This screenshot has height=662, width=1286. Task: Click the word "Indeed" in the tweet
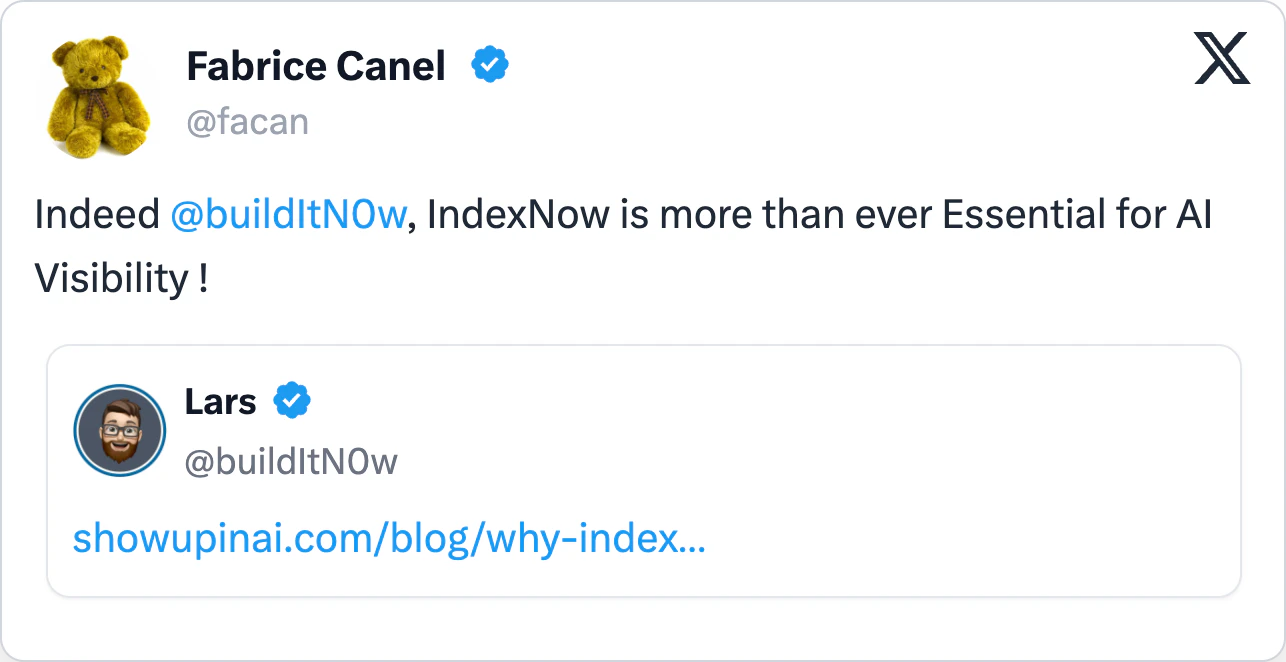click(x=97, y=215)
